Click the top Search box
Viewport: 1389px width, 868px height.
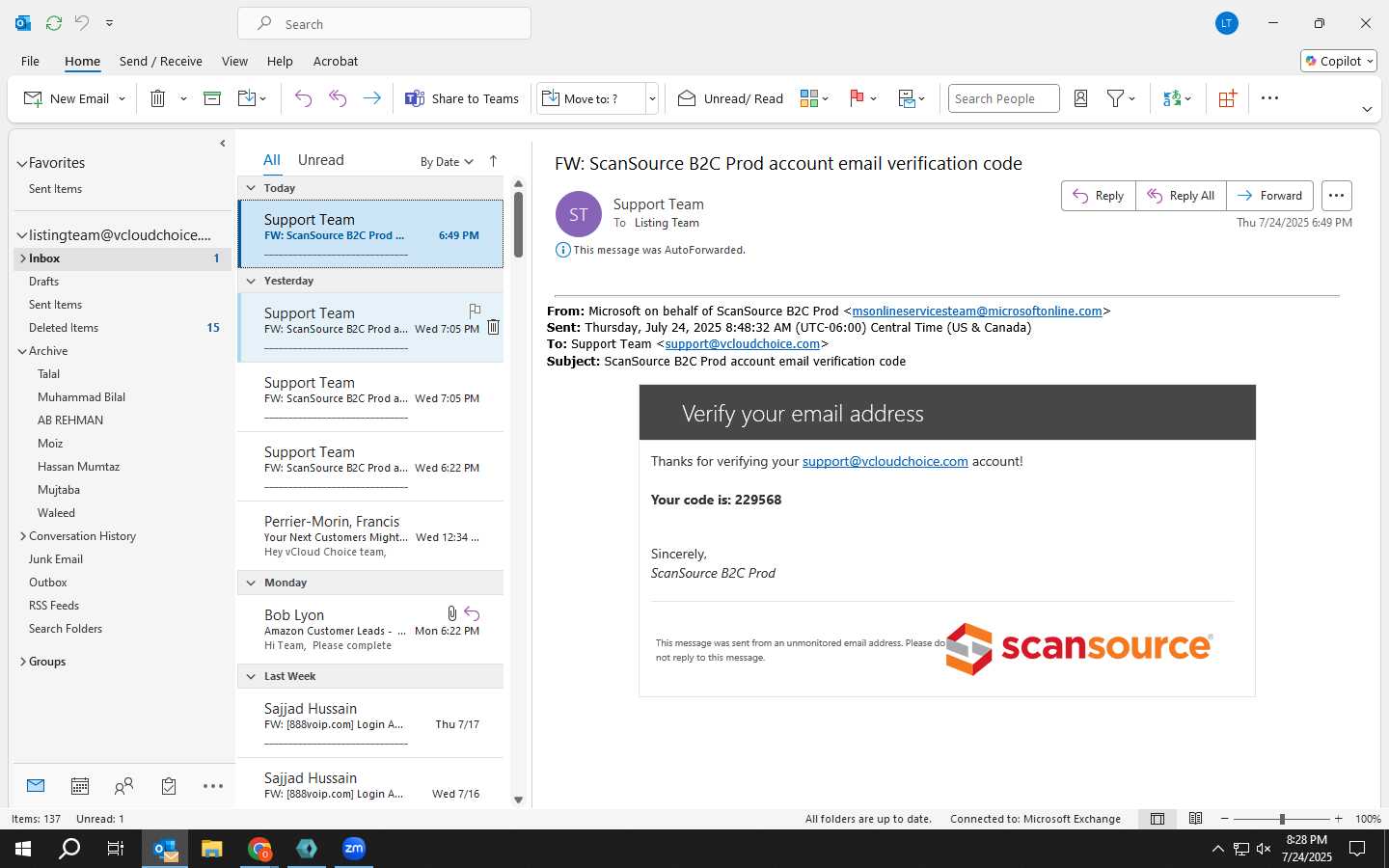[384, 23]
